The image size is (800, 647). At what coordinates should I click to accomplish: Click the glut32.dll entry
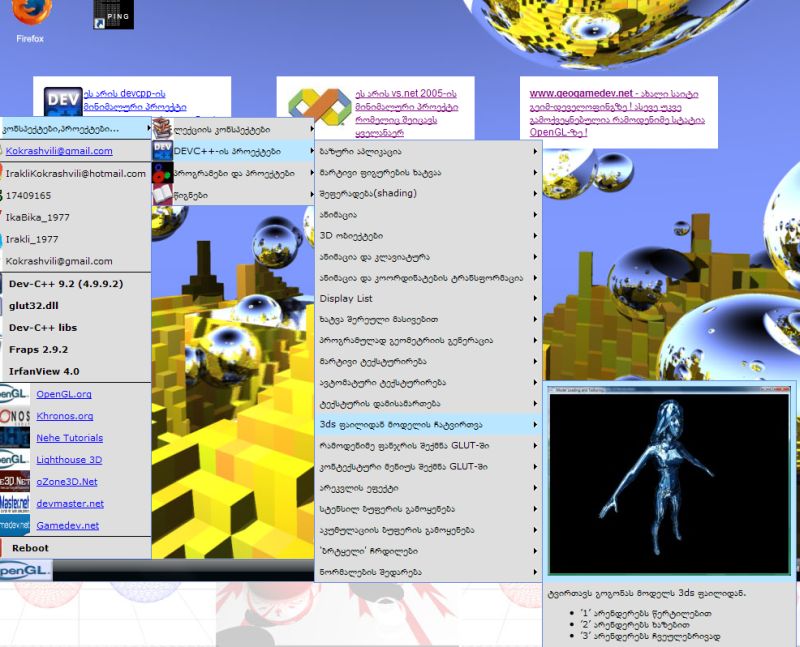click(76, 306)
